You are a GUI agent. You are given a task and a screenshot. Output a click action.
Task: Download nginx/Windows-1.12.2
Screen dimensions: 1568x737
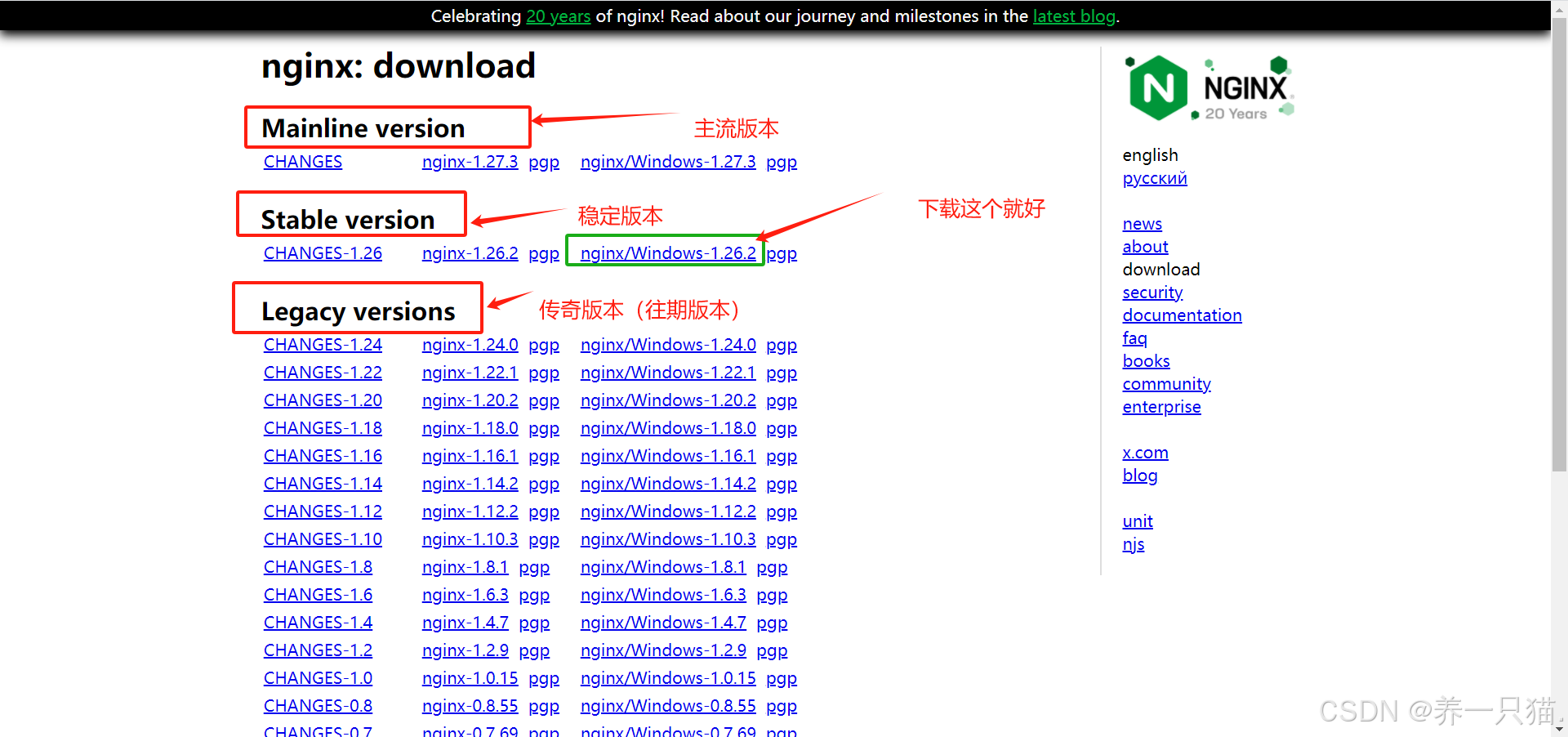coord(668,511)
